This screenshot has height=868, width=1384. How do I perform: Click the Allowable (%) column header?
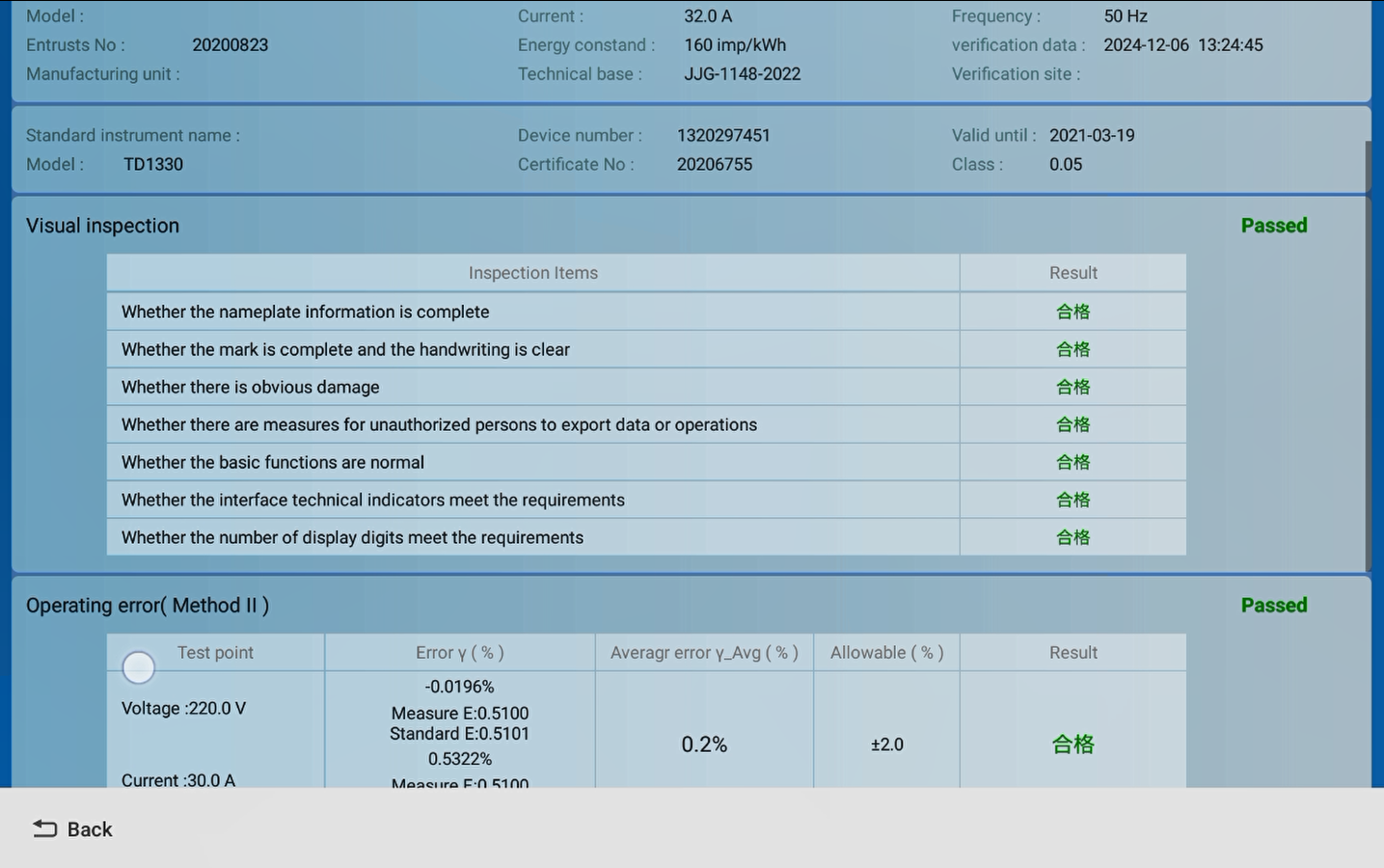click(886, 653)
